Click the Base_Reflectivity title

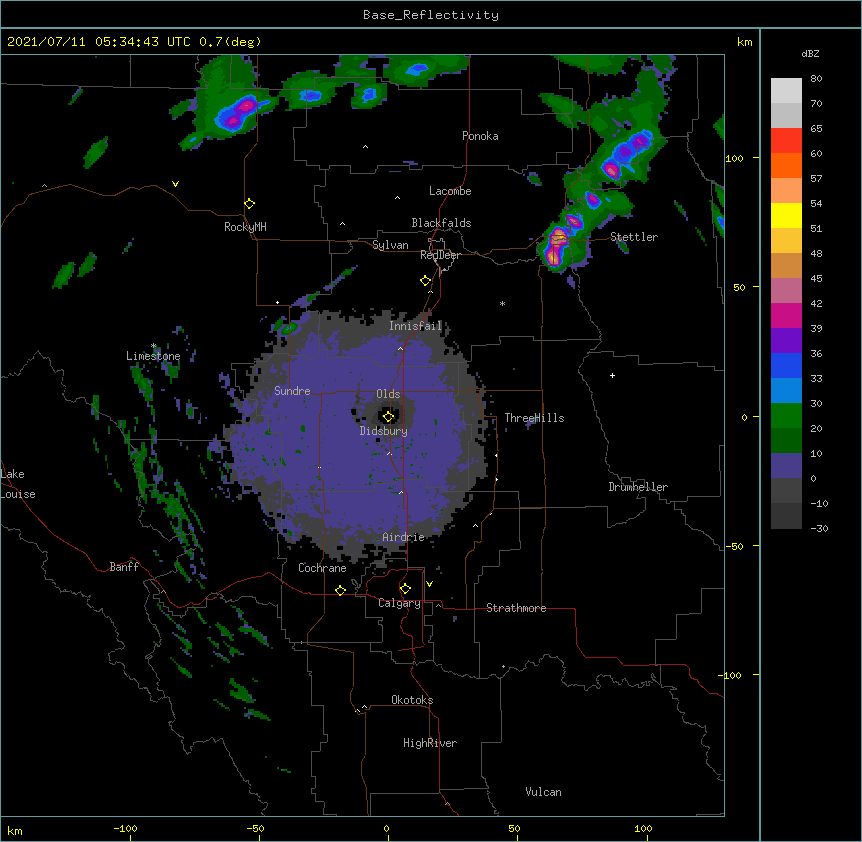click(431, 15)
